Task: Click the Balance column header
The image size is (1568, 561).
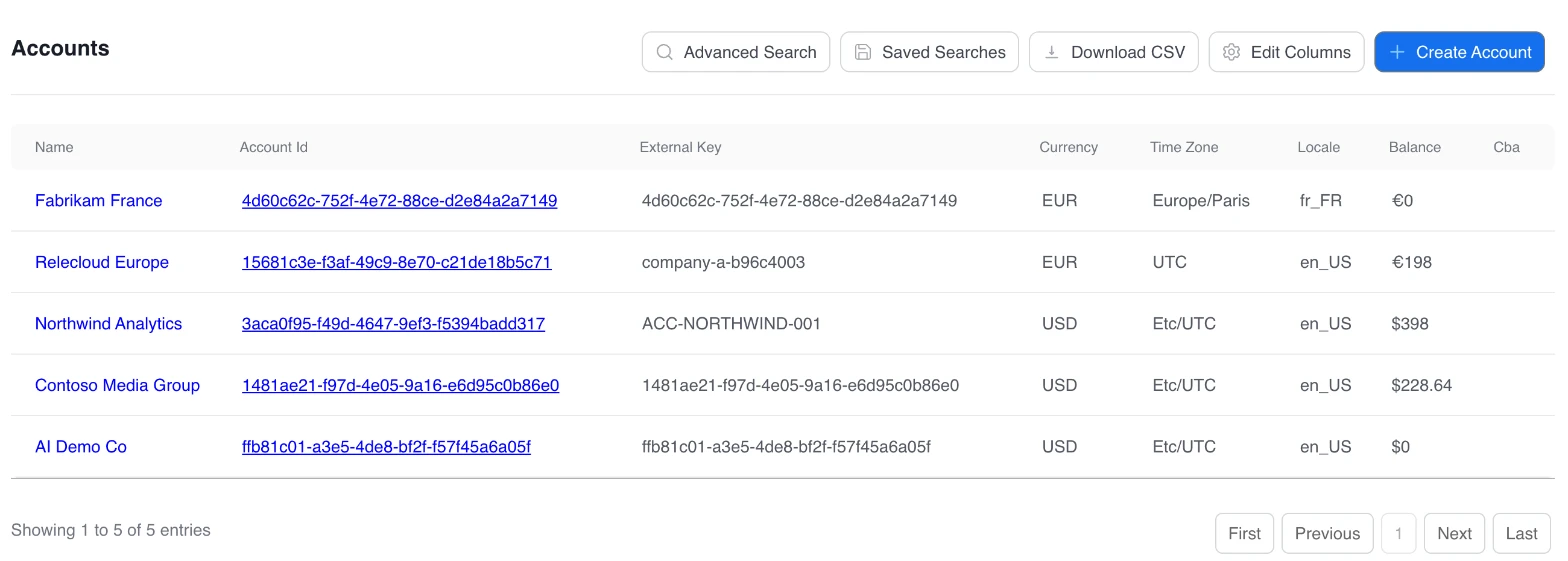Action: pyautogui.click(x=1414, y=147)
